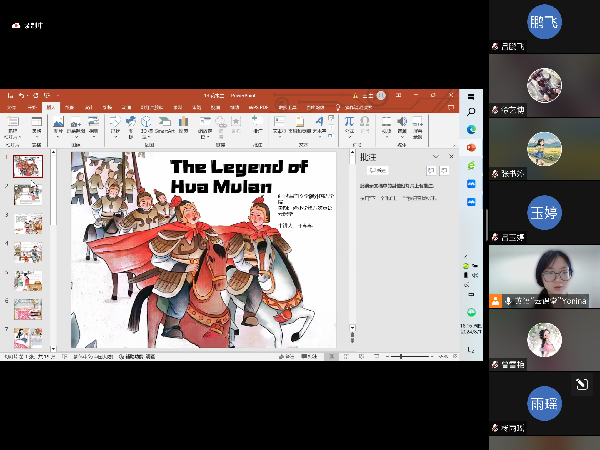Switch to Slide Sorter view
Viewport: 600px width, 450px height.
346,357
